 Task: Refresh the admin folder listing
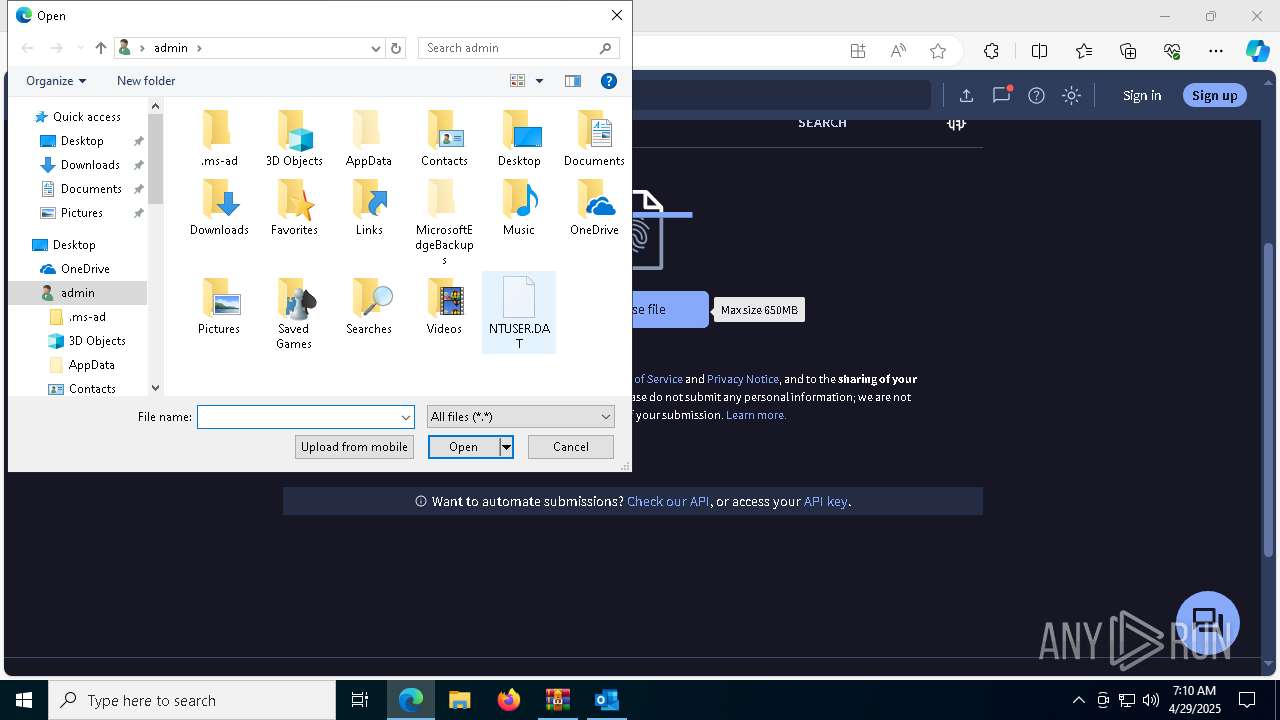coord(396,48)
